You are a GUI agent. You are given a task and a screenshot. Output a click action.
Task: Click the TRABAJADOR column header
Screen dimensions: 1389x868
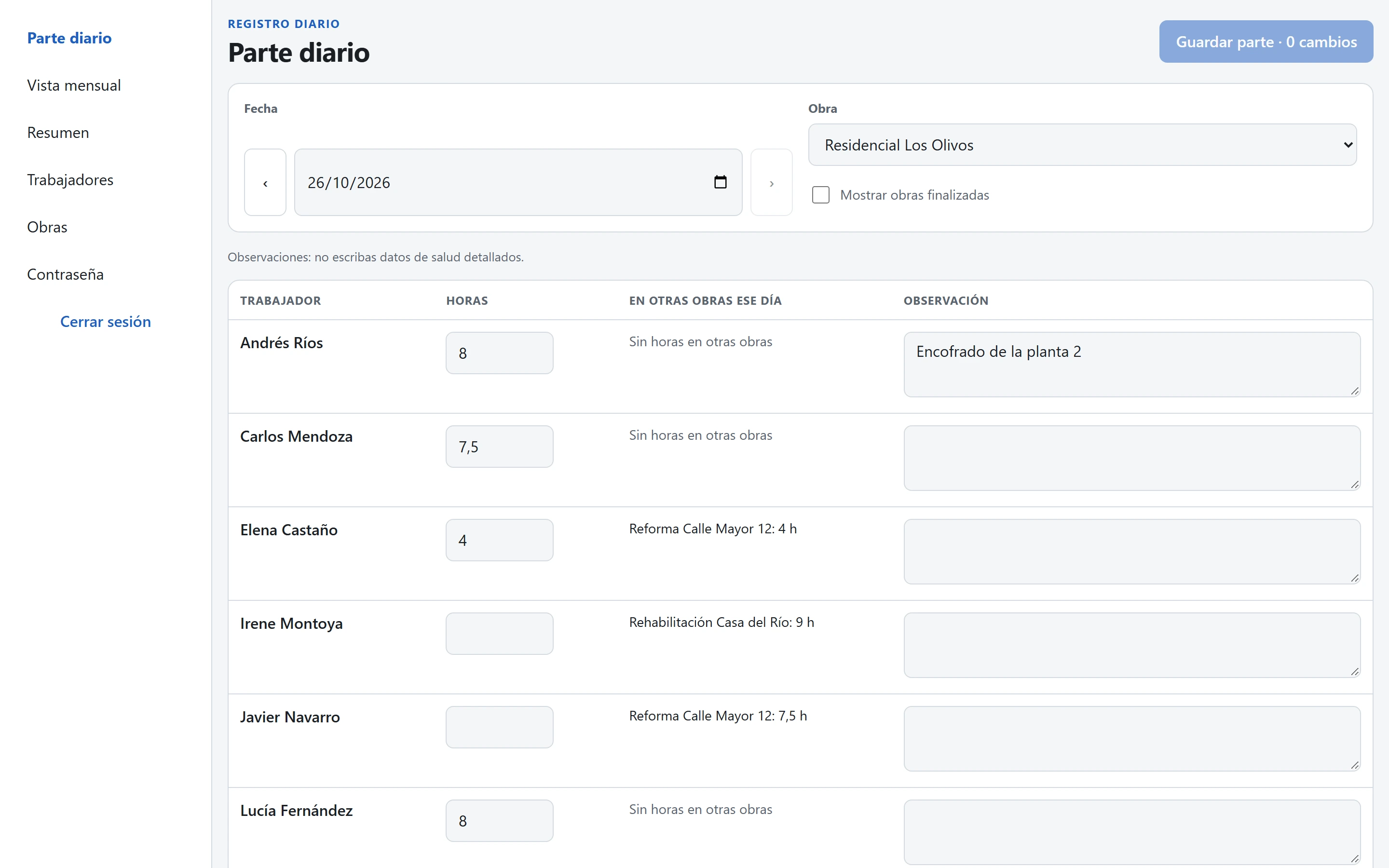point(281,301)
